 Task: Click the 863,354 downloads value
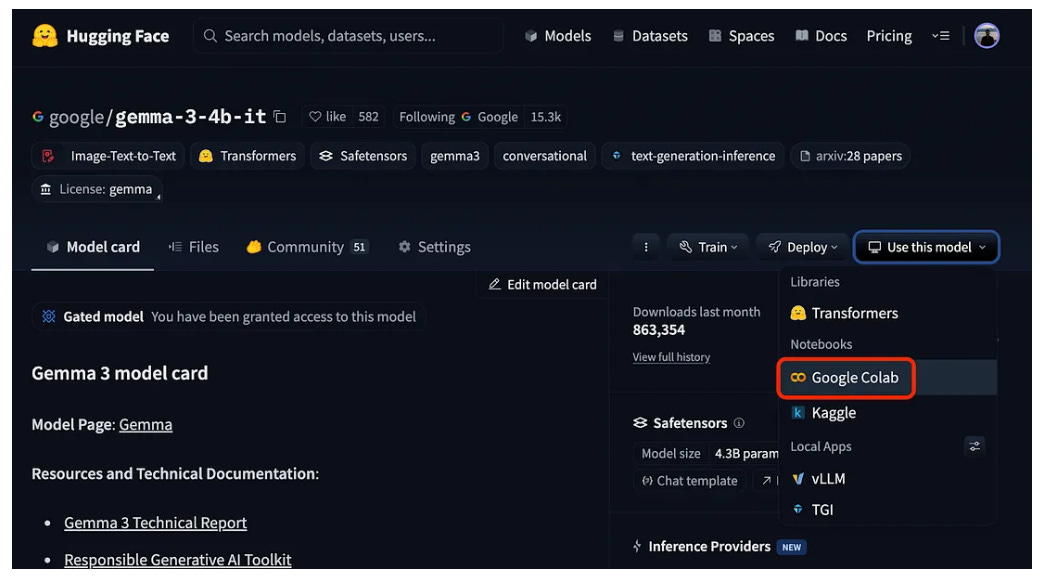659,330
